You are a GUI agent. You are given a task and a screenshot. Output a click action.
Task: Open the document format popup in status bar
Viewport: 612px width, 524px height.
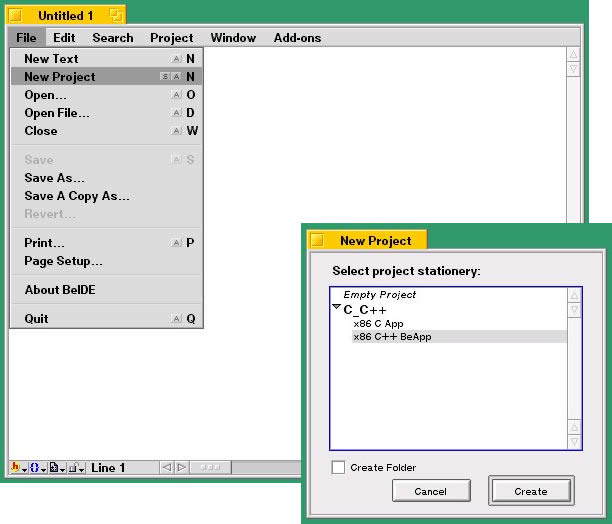click(x=57, y=467)
